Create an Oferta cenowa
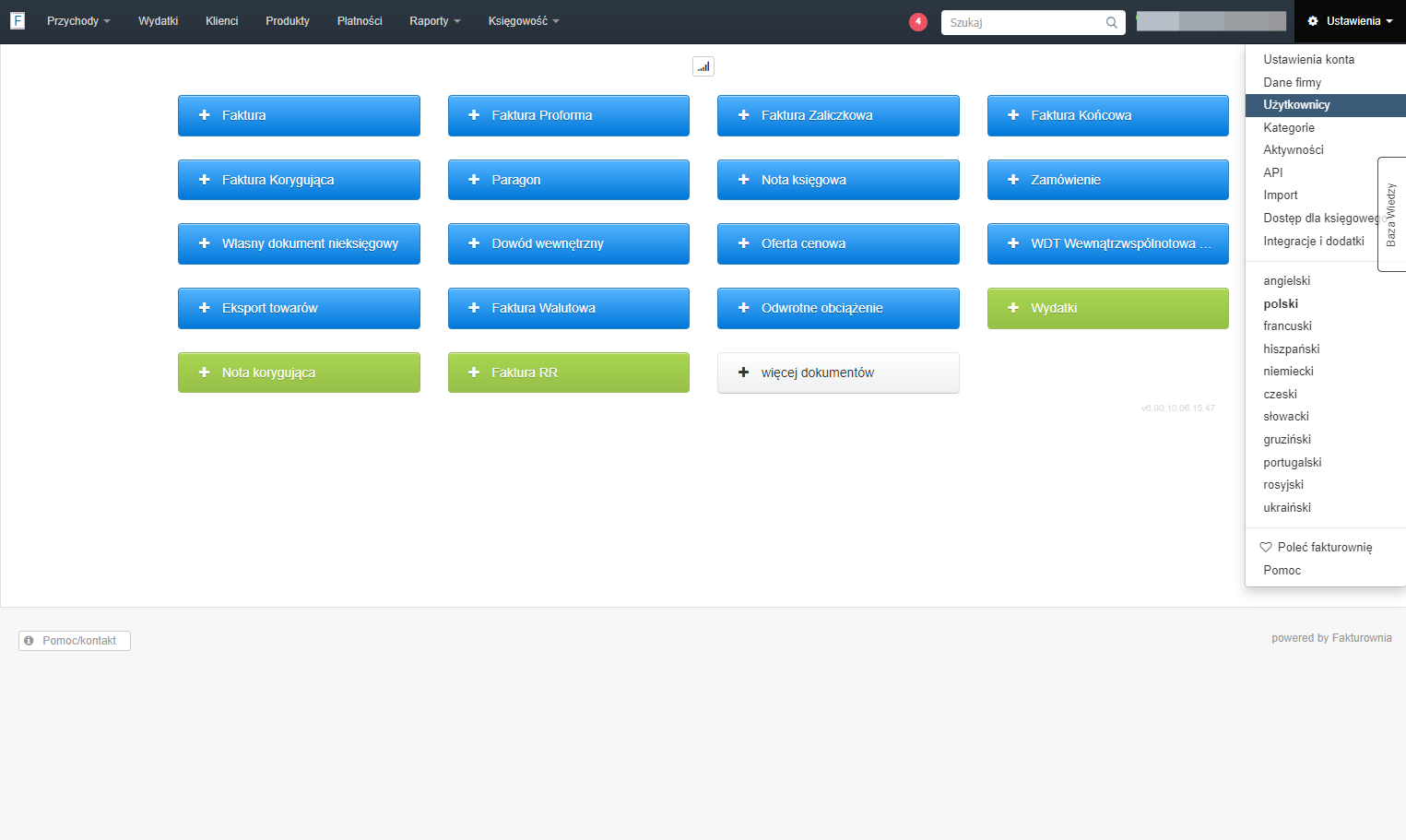This screenshot has width=1406, height=840. pos(838,243)
